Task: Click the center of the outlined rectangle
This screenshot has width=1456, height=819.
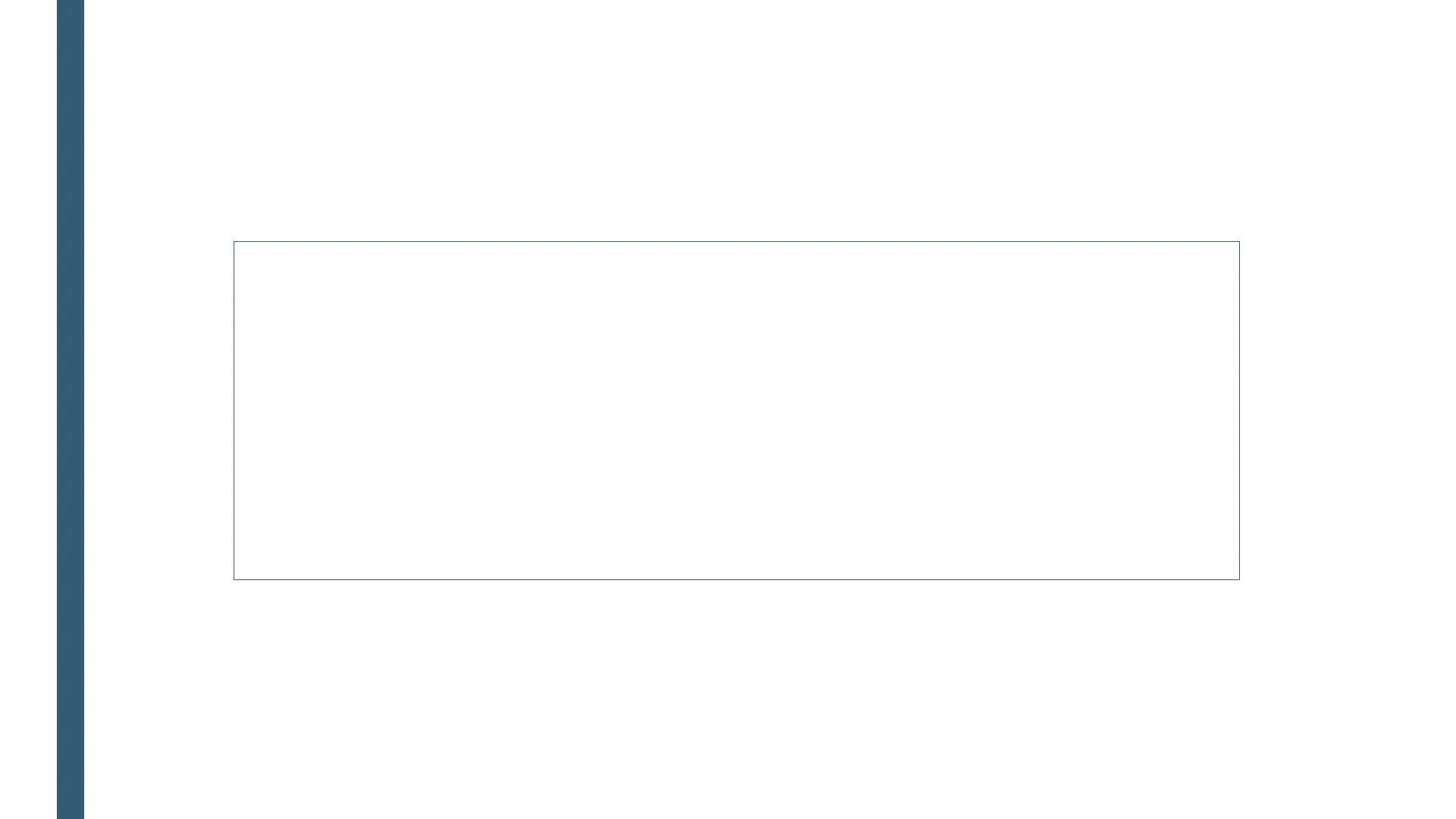Action: click(x=736, y=410)
